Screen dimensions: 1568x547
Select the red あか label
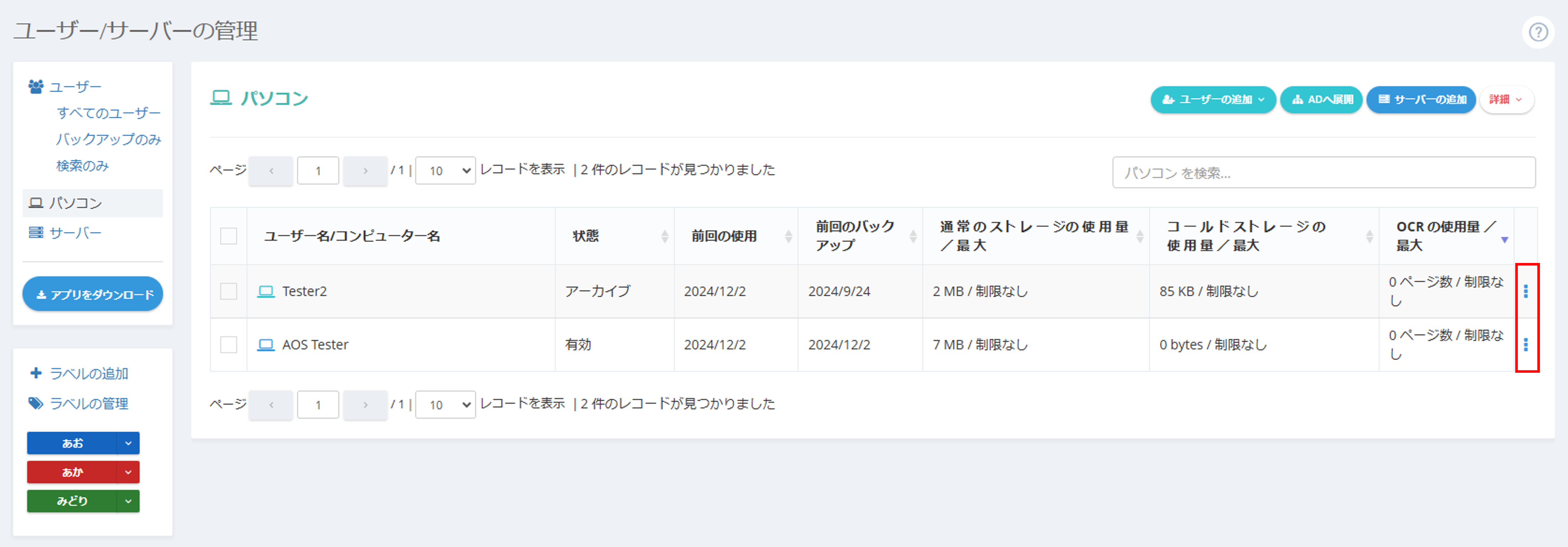[72, 472]
